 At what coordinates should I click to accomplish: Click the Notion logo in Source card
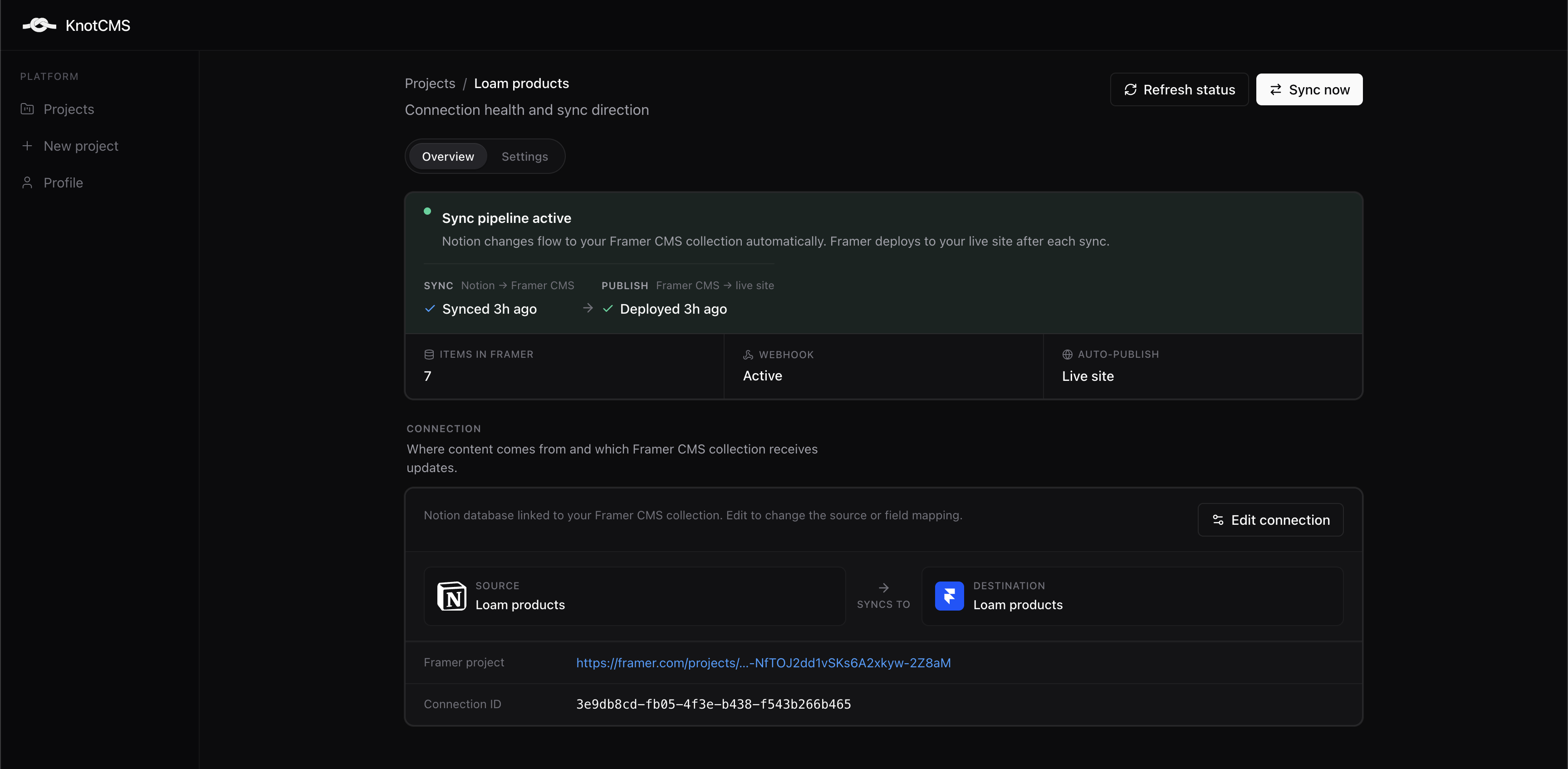point(451,596)
